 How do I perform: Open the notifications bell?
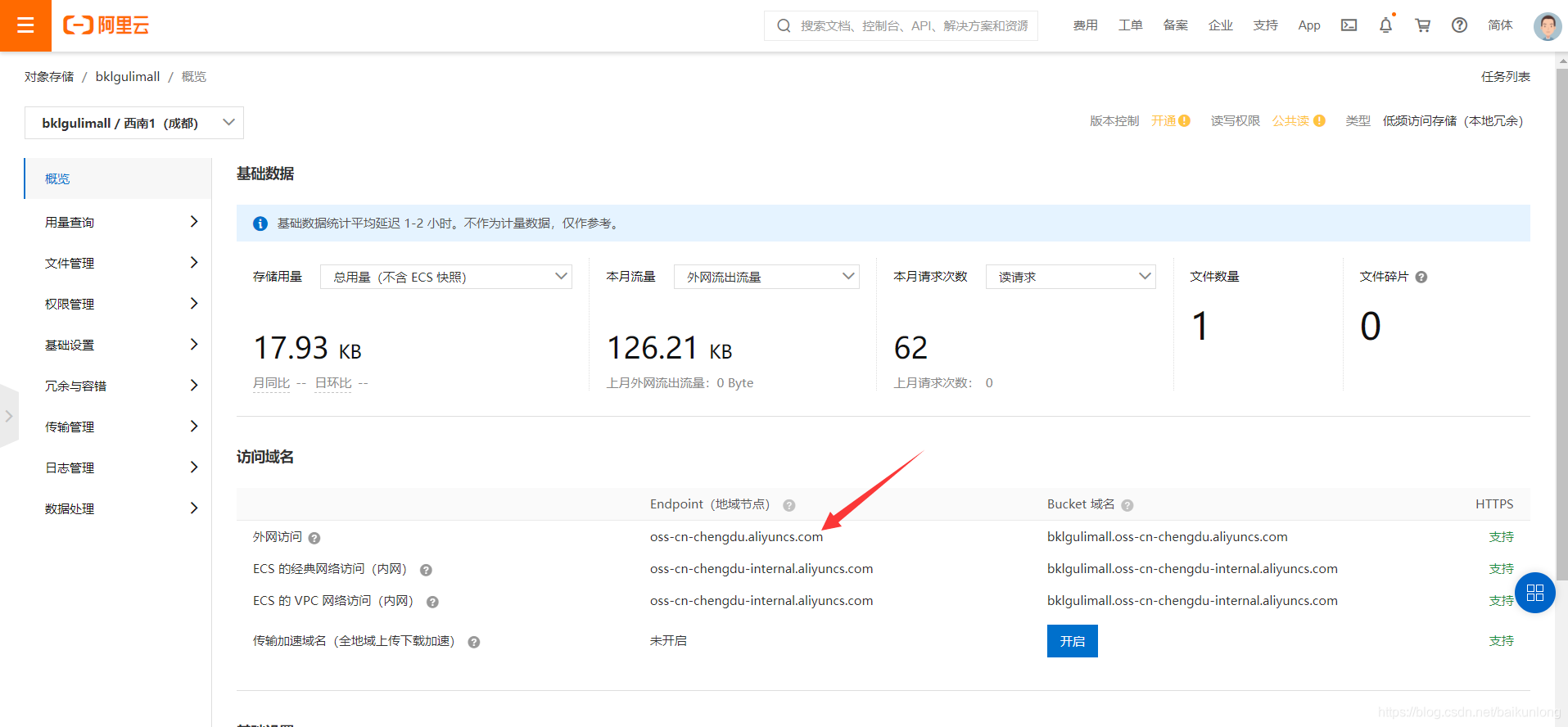pos(1385,25)
